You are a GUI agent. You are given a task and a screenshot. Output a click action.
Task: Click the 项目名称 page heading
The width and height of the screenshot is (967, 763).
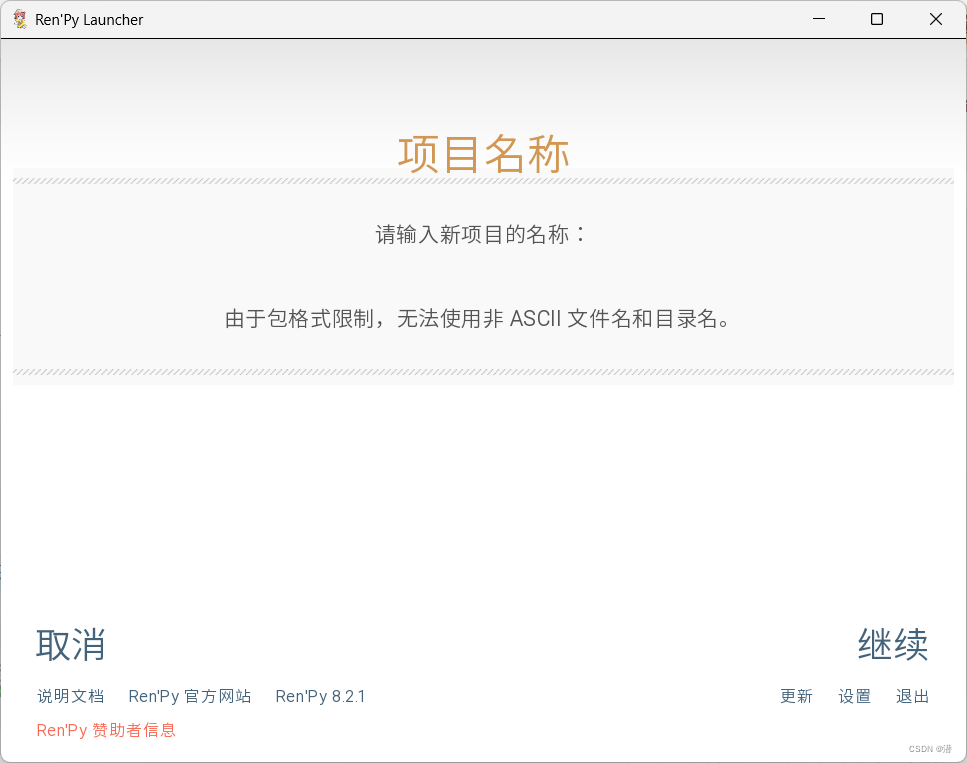pos(483,154)
